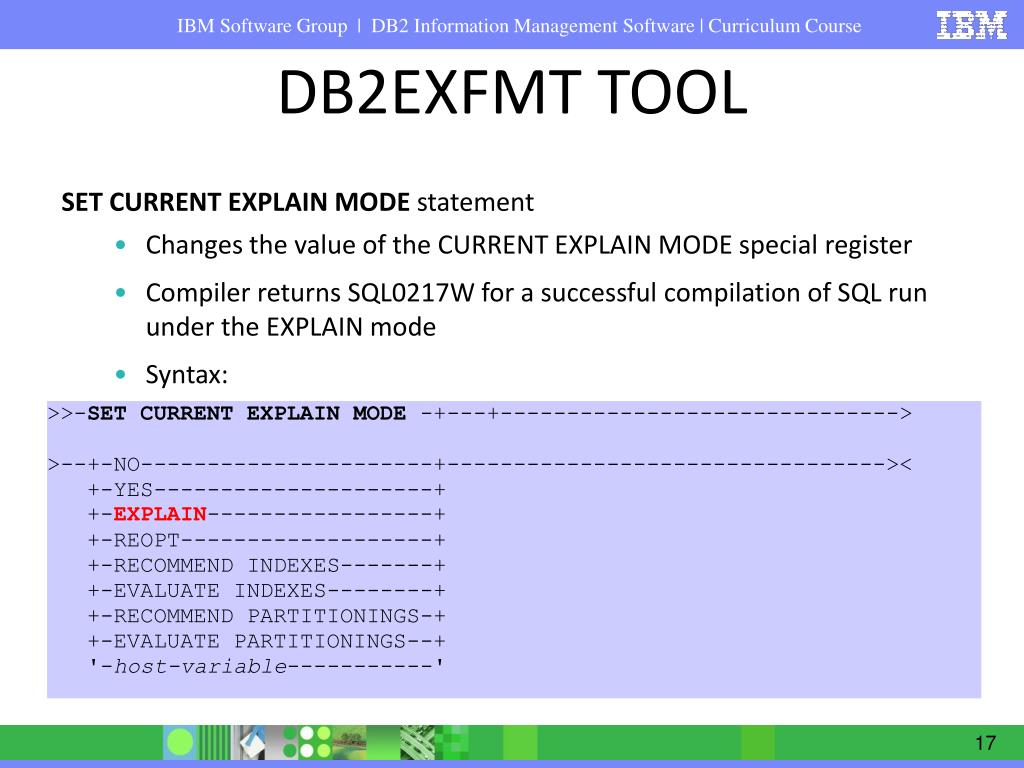The image size is (1024, 768).
Task: Click the 'Syntax:' bullet
Action: pos(186,375)
